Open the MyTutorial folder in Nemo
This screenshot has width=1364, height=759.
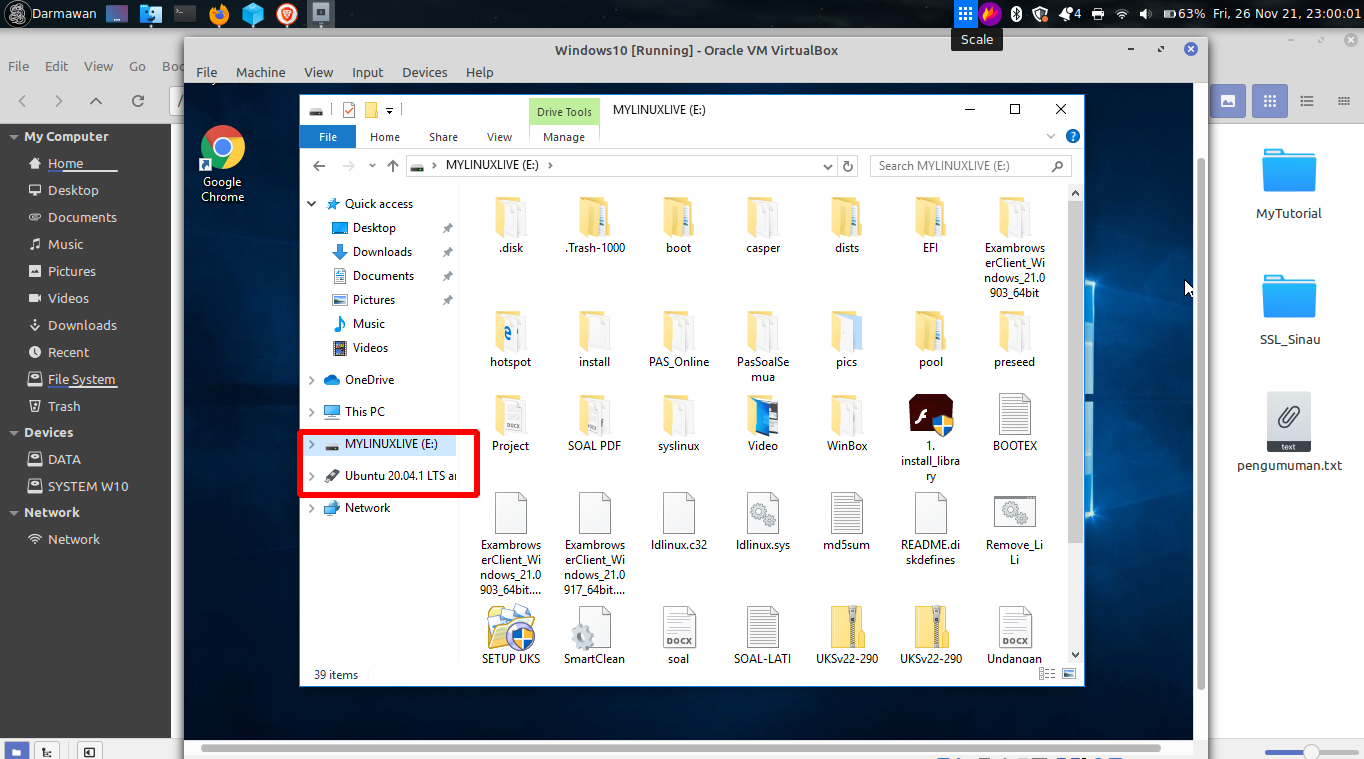tap(1289, 183)
